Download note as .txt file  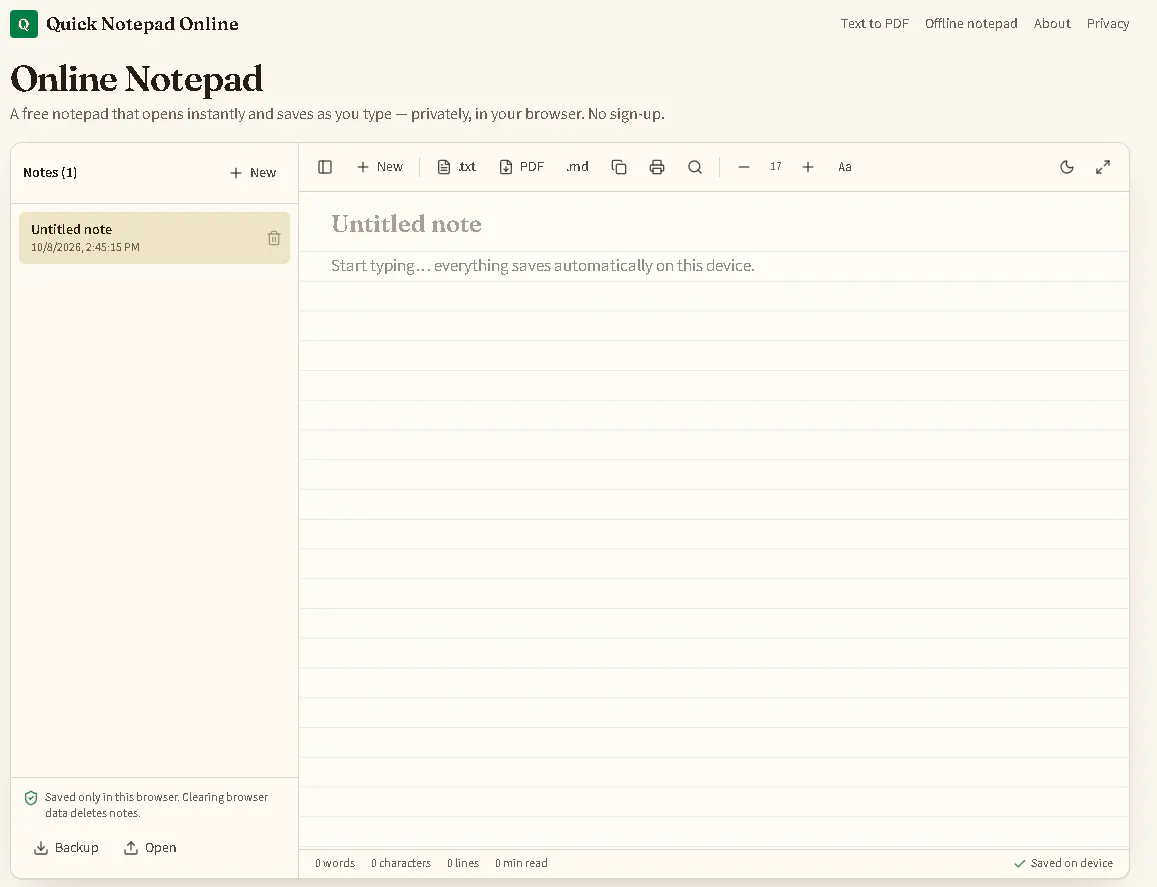click(x=457, y=167)
